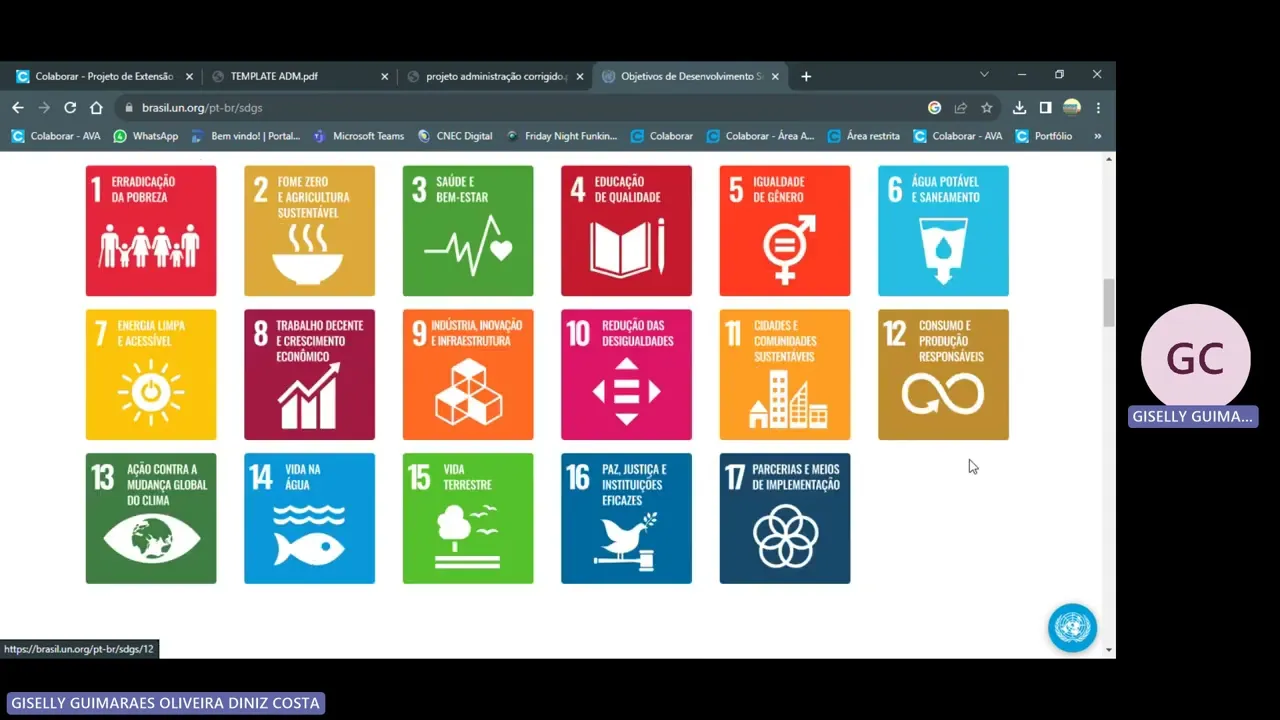The height and width of the screenshot is (720, 1280).
Task: Open SDG 1 Erradicação da Pobreza tile
Action: coord(151,231)
